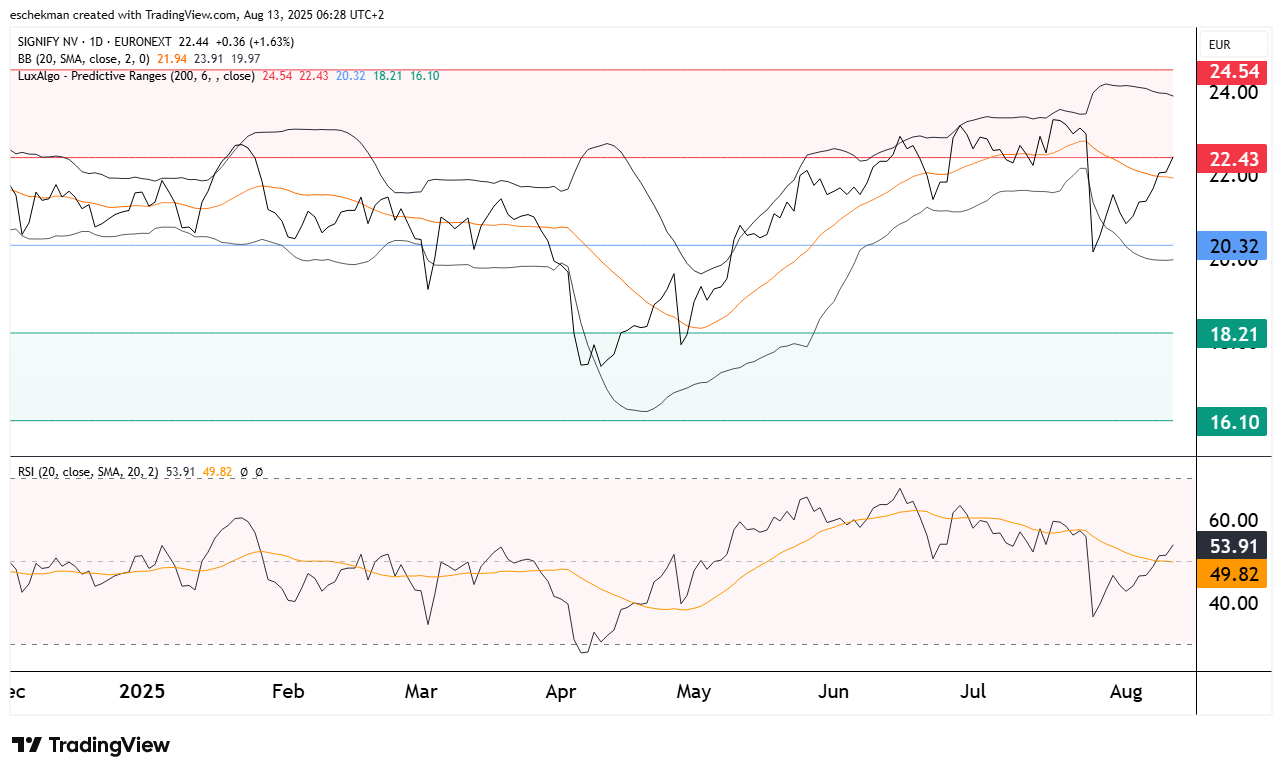Click the 2025 year label on time axis
1282x775 pixels.
tap(141, 692)
